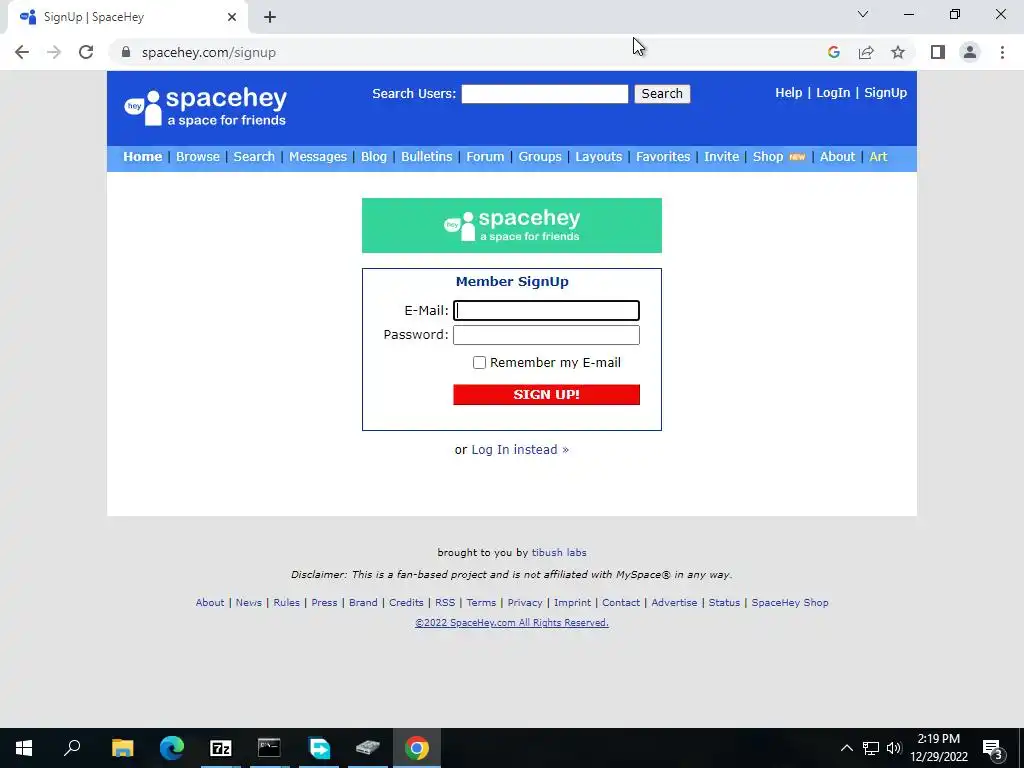This screenshot has height=768, width=1024.
Task: Open a new browser tab
Action: click(270, 17)
